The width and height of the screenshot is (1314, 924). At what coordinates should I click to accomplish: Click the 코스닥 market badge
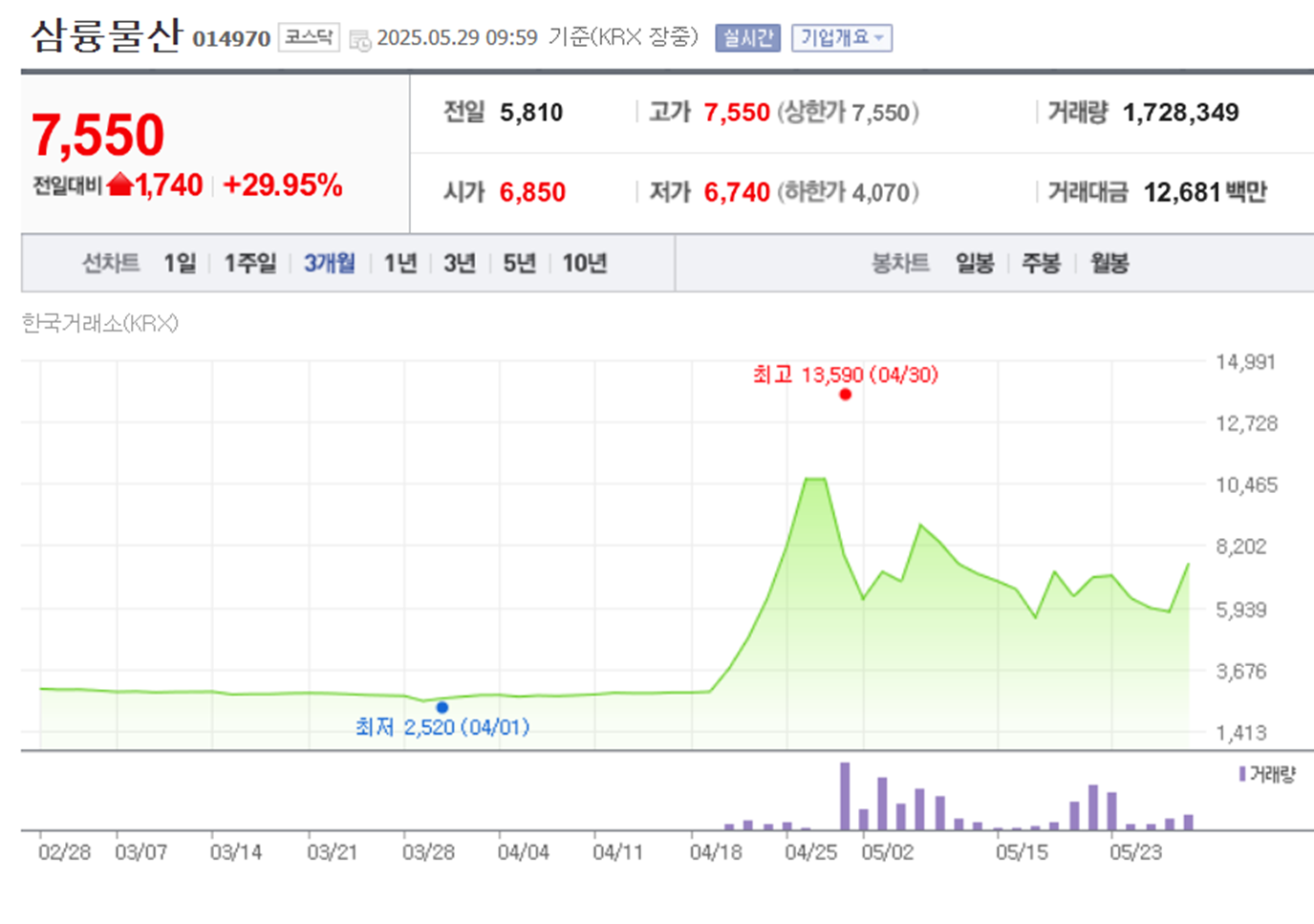point(309,37)
